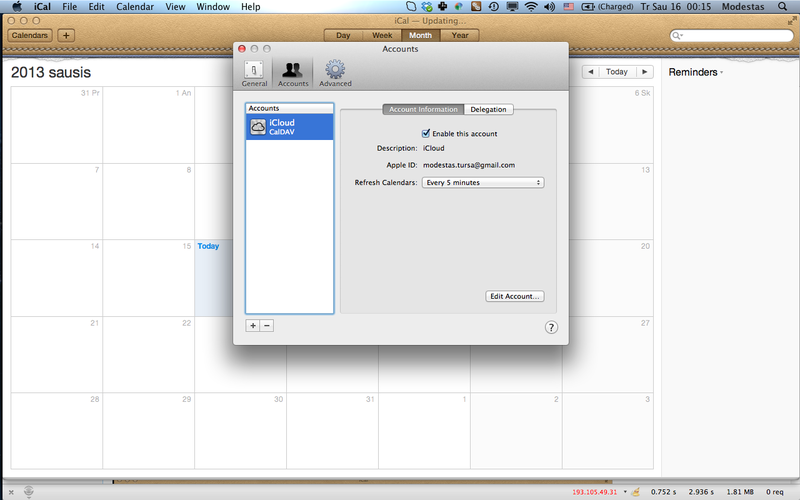The height and width of the screenshot is (500, 800).
Task: Switch to Week view
Action: coord(382,35)
